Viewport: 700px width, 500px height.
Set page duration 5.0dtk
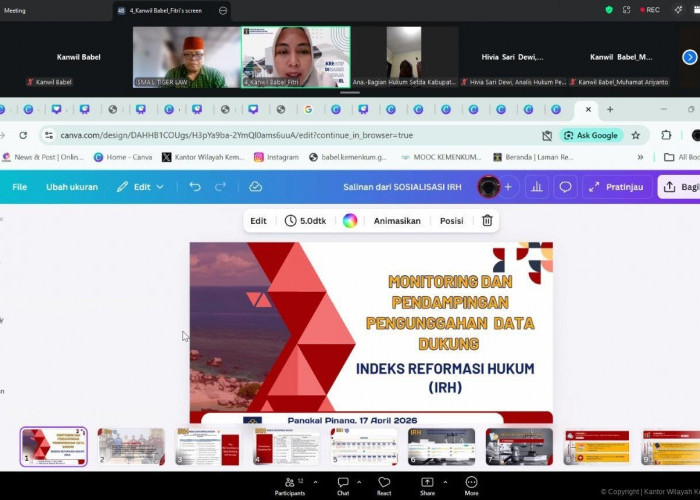(305, 221)
